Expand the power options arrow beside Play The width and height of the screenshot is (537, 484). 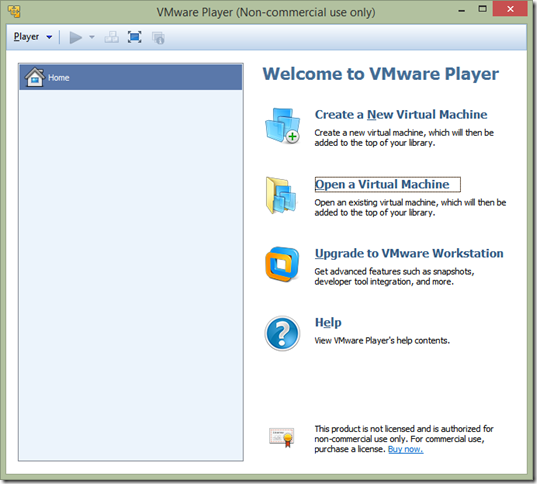92,37
